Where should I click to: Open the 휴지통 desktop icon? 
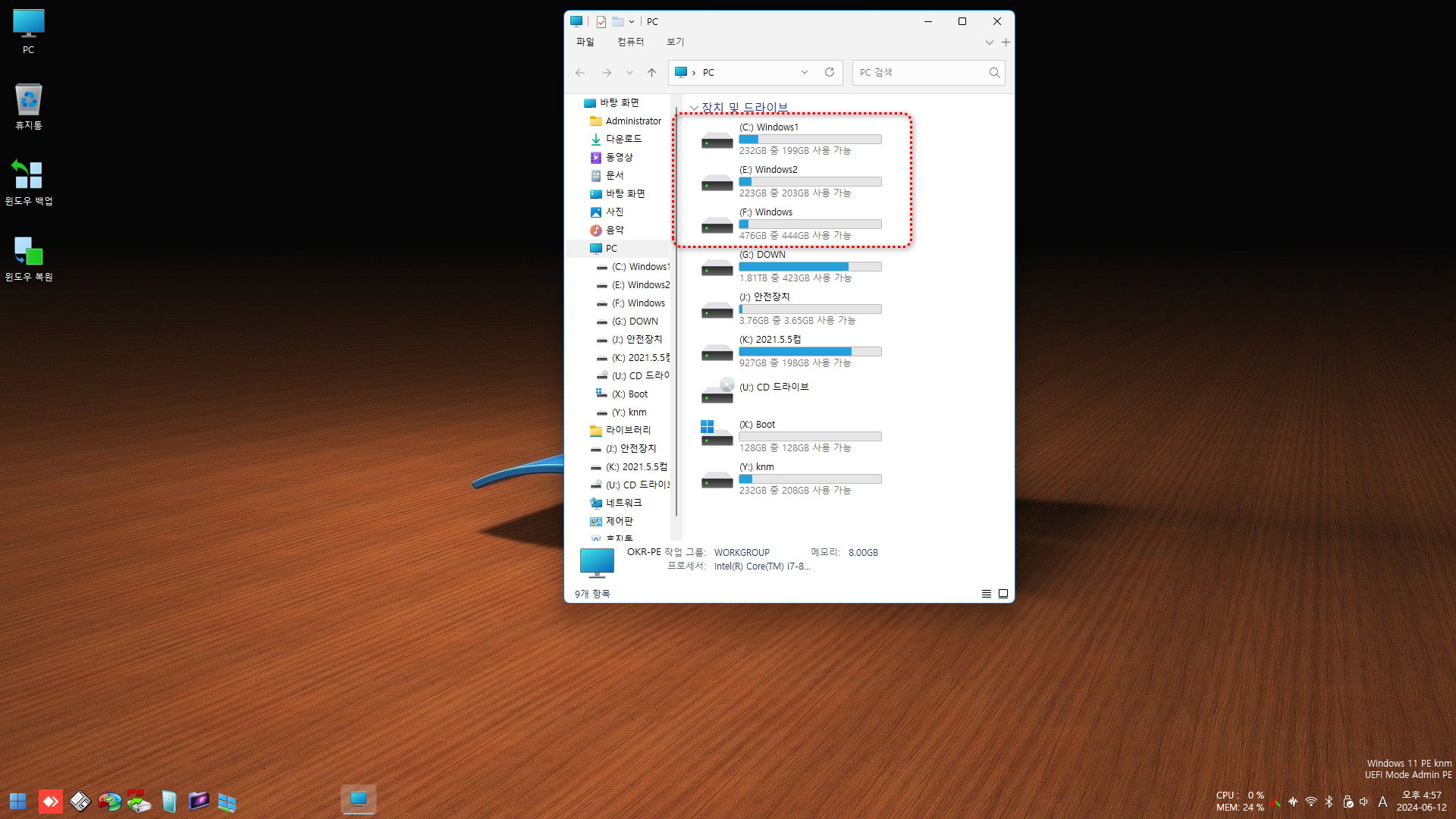click(x=29, y=107)
